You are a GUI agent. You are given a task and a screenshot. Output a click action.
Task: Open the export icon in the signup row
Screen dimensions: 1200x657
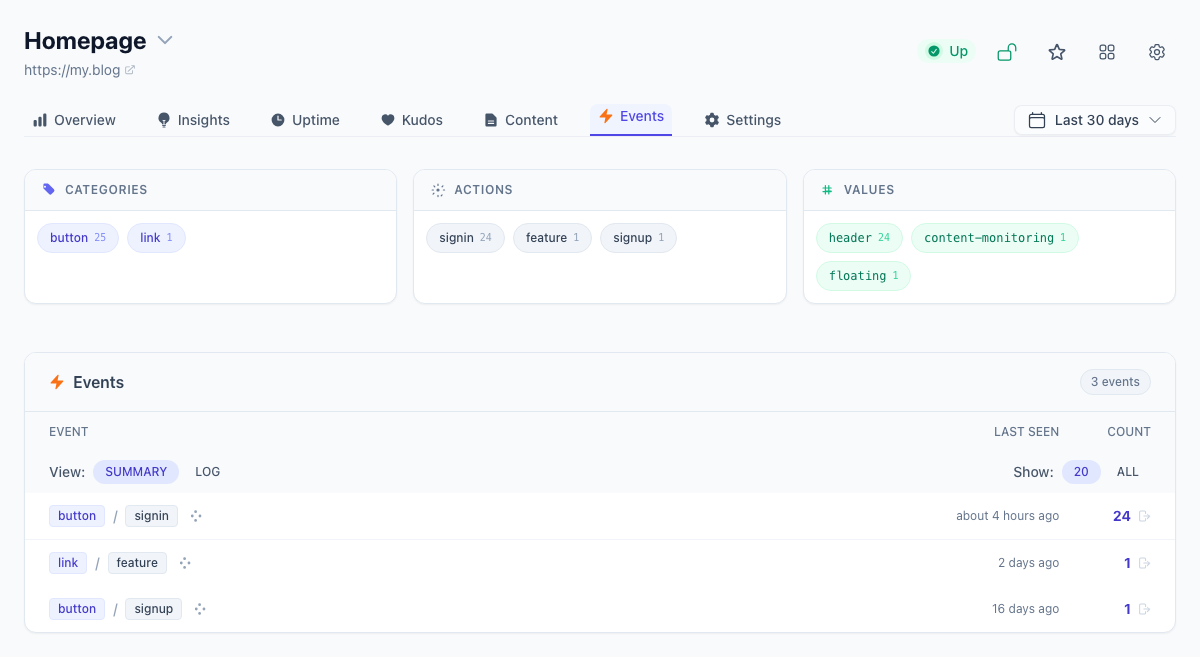1145,609
